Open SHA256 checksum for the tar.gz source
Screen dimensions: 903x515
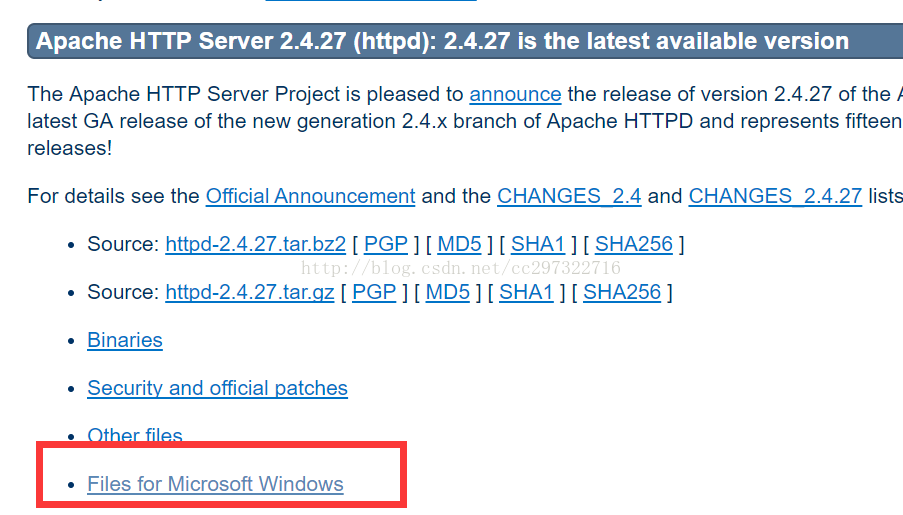click(x=622, y=292)
